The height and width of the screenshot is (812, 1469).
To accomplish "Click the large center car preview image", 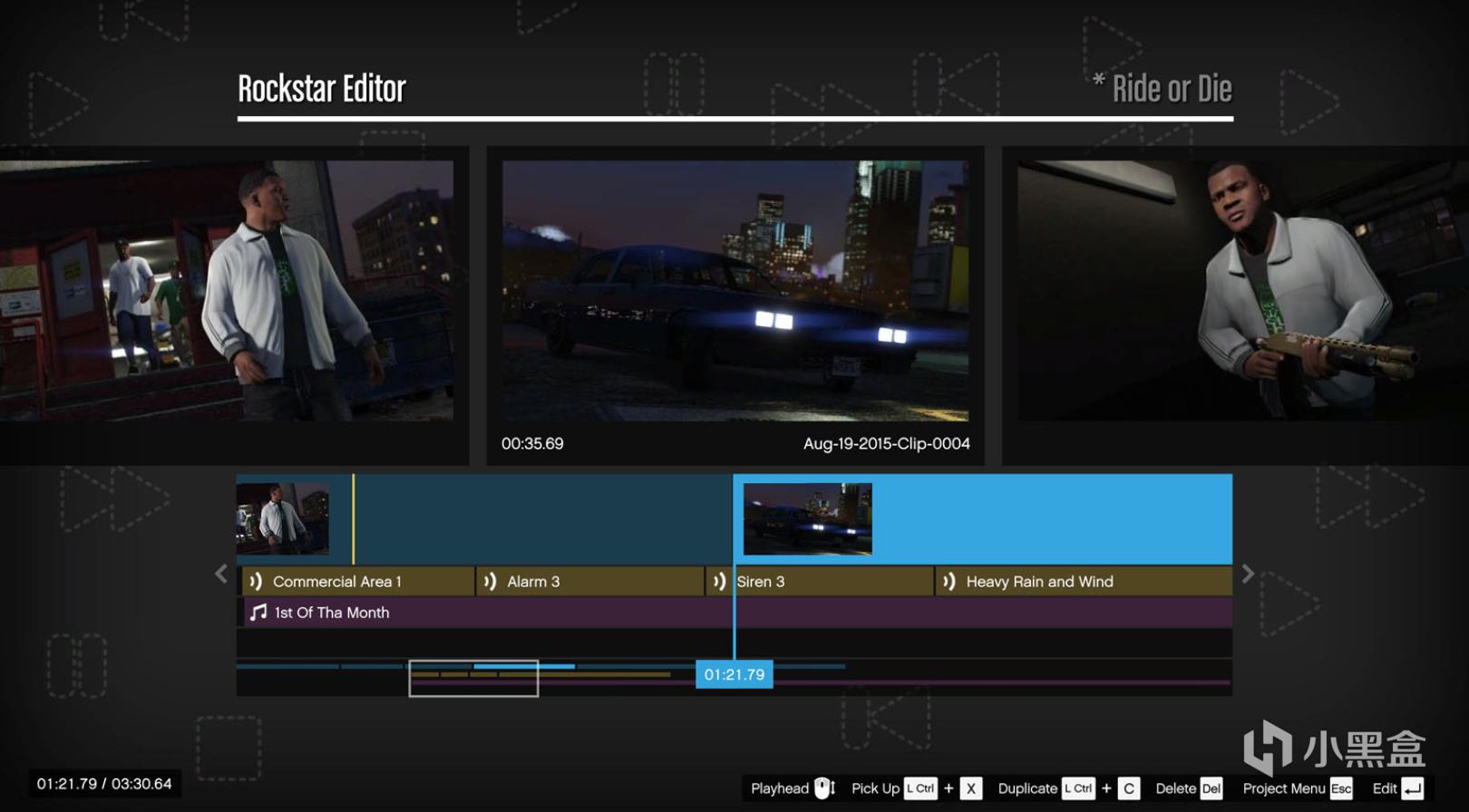I will (x=735, y=291).
